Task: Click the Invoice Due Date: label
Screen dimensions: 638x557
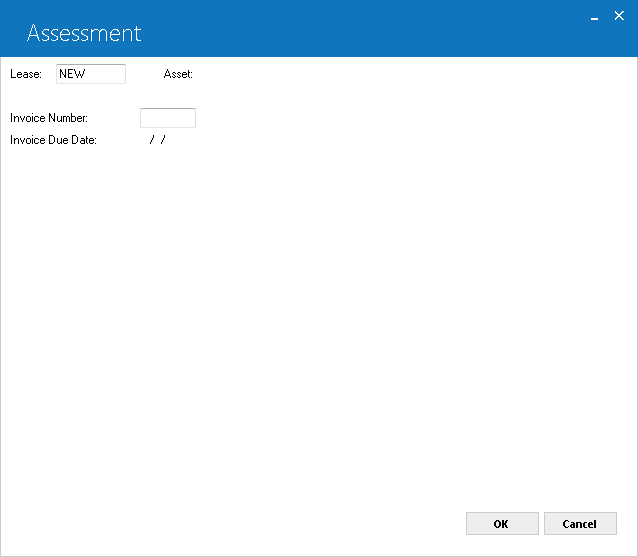Action: (53, 140)
